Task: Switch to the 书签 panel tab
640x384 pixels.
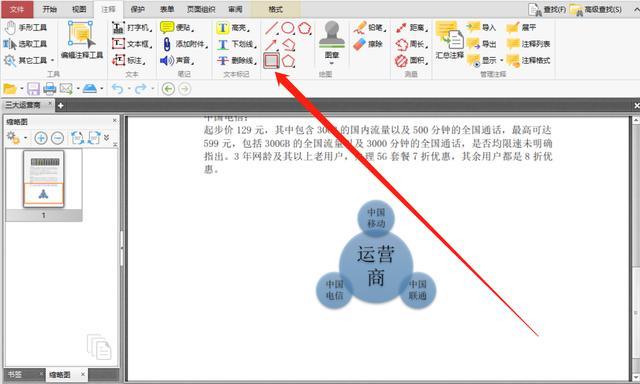Action: click(15, 374)
